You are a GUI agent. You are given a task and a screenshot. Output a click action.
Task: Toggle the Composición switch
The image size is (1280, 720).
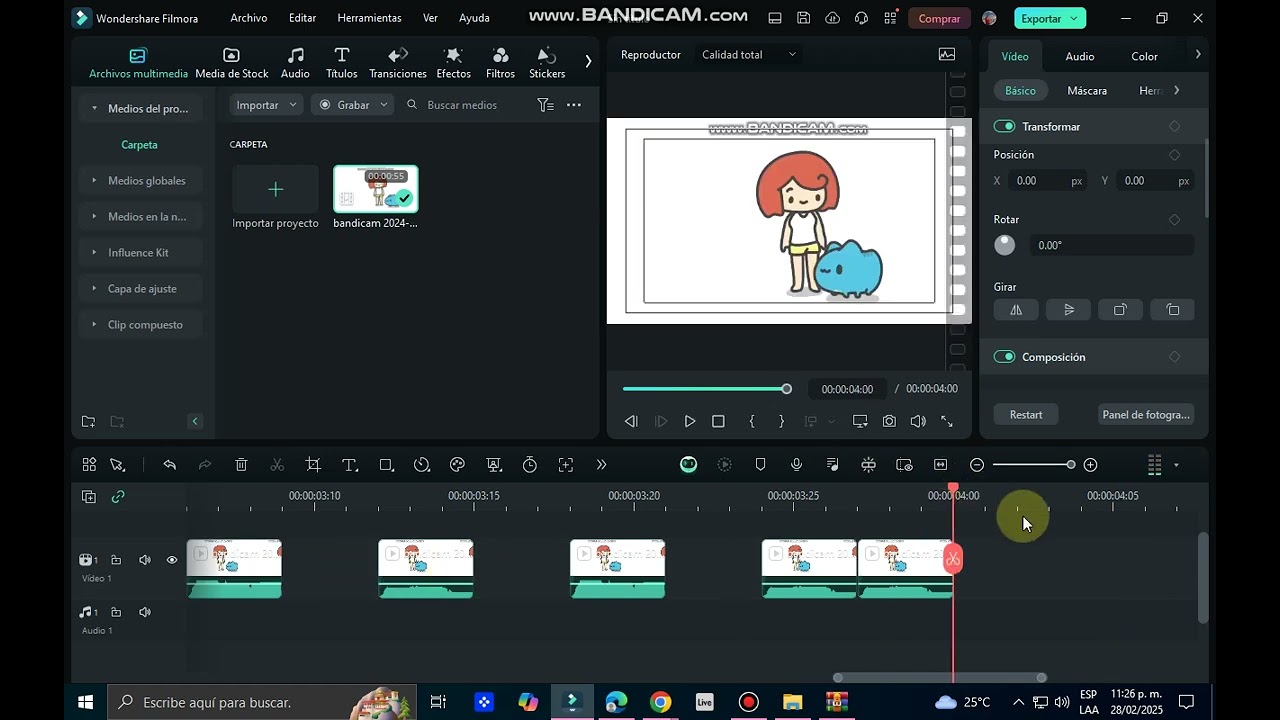1004,357
